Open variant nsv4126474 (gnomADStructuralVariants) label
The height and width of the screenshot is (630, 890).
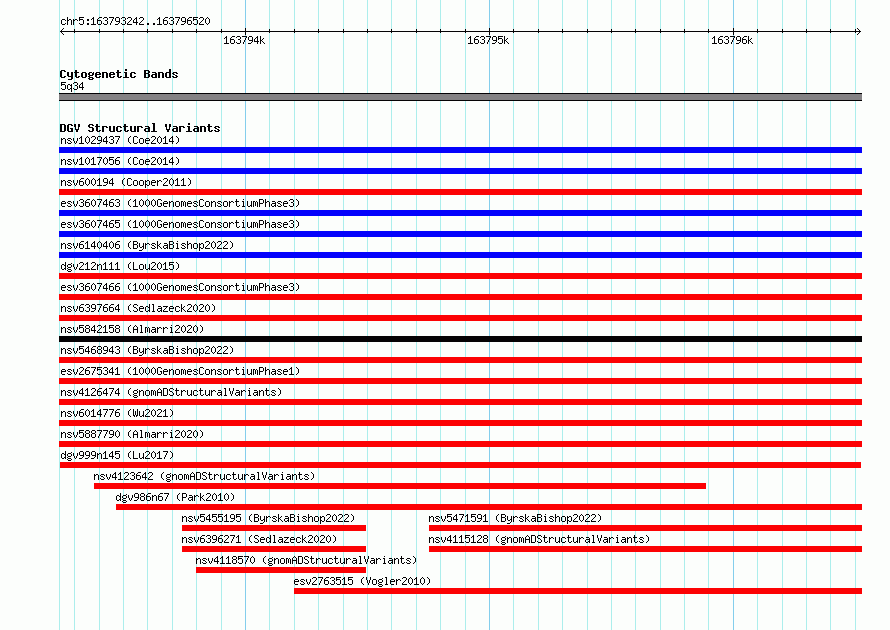(x=171, y=392)
